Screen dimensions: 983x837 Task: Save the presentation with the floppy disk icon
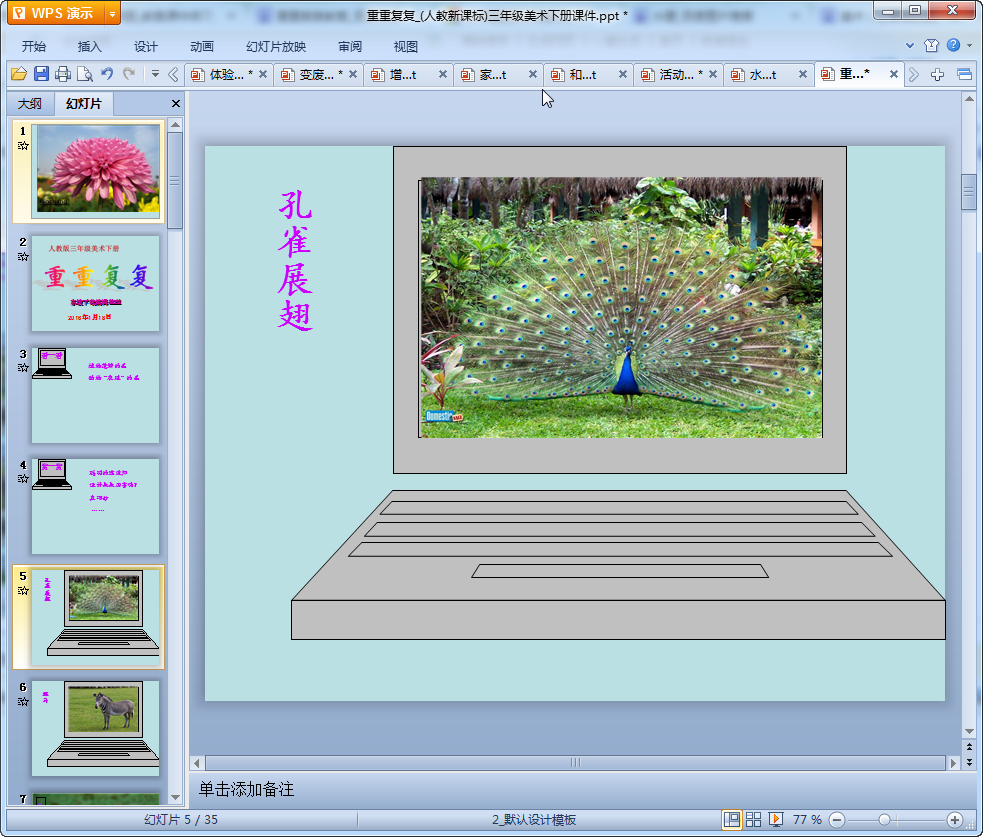(x=41, y=74)
